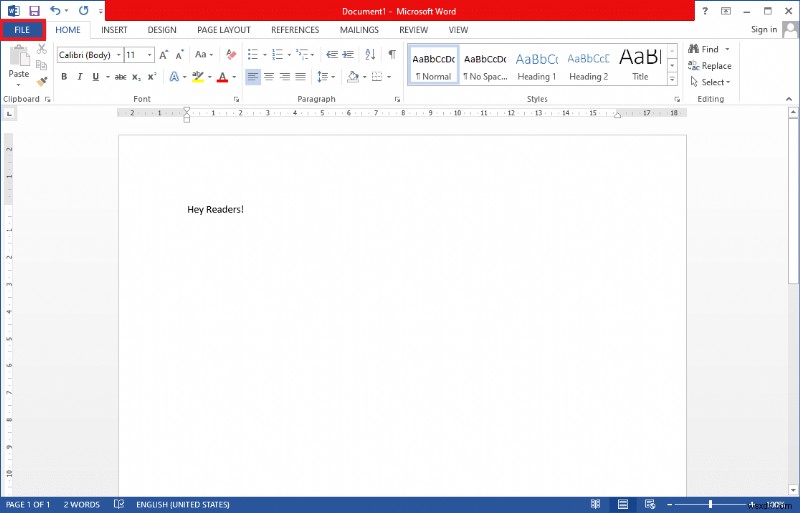Viewport: 800px width, 513px height.
Task: Toggle Strikethrough formatting
Action: [120, 77]
